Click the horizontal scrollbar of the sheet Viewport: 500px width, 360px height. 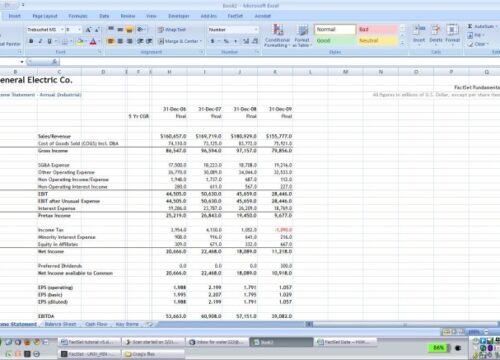405,324
